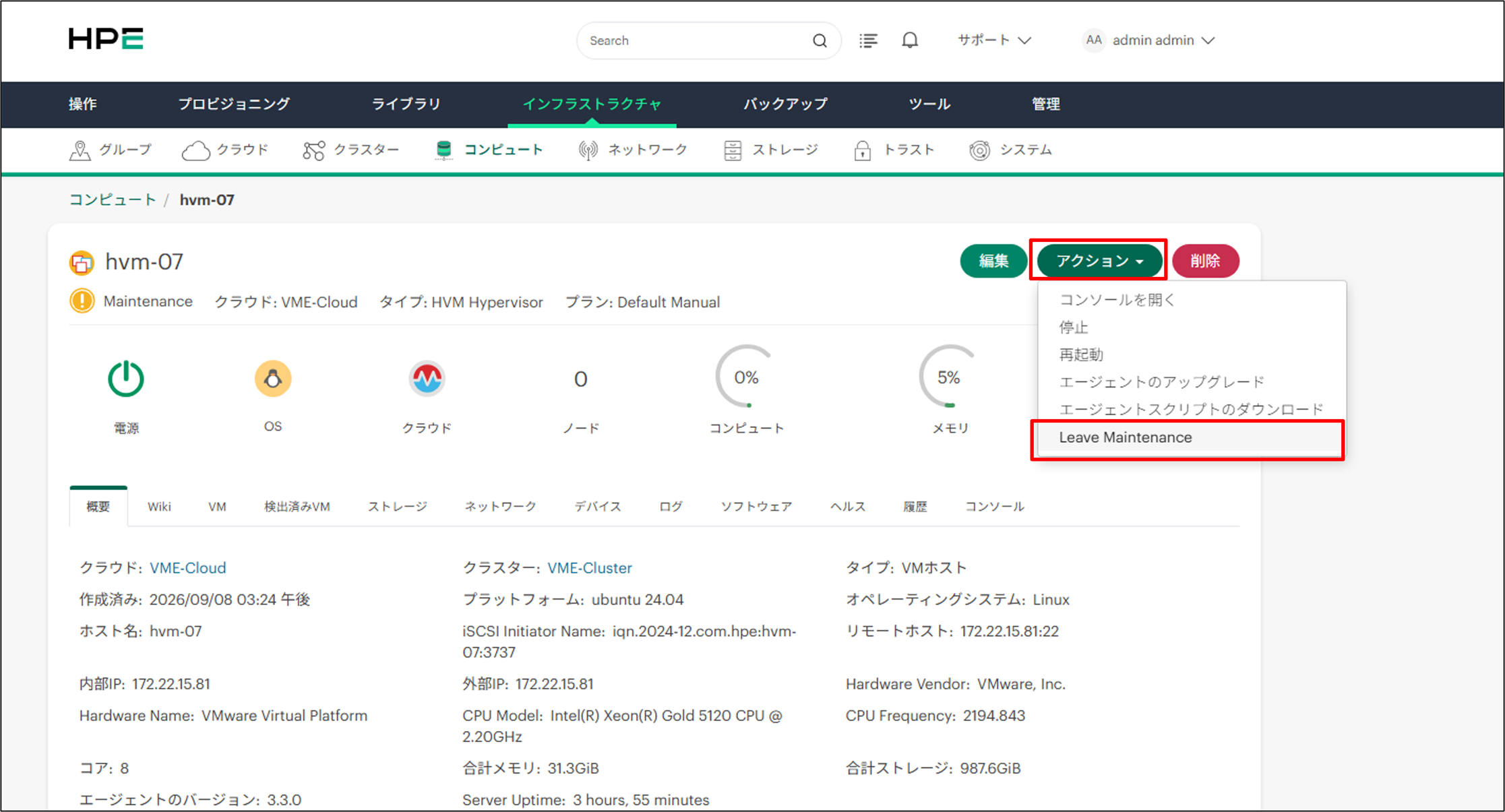Click the Linux OS penguin icon
The image size is (1505, 812).
(x=273, y=379)
